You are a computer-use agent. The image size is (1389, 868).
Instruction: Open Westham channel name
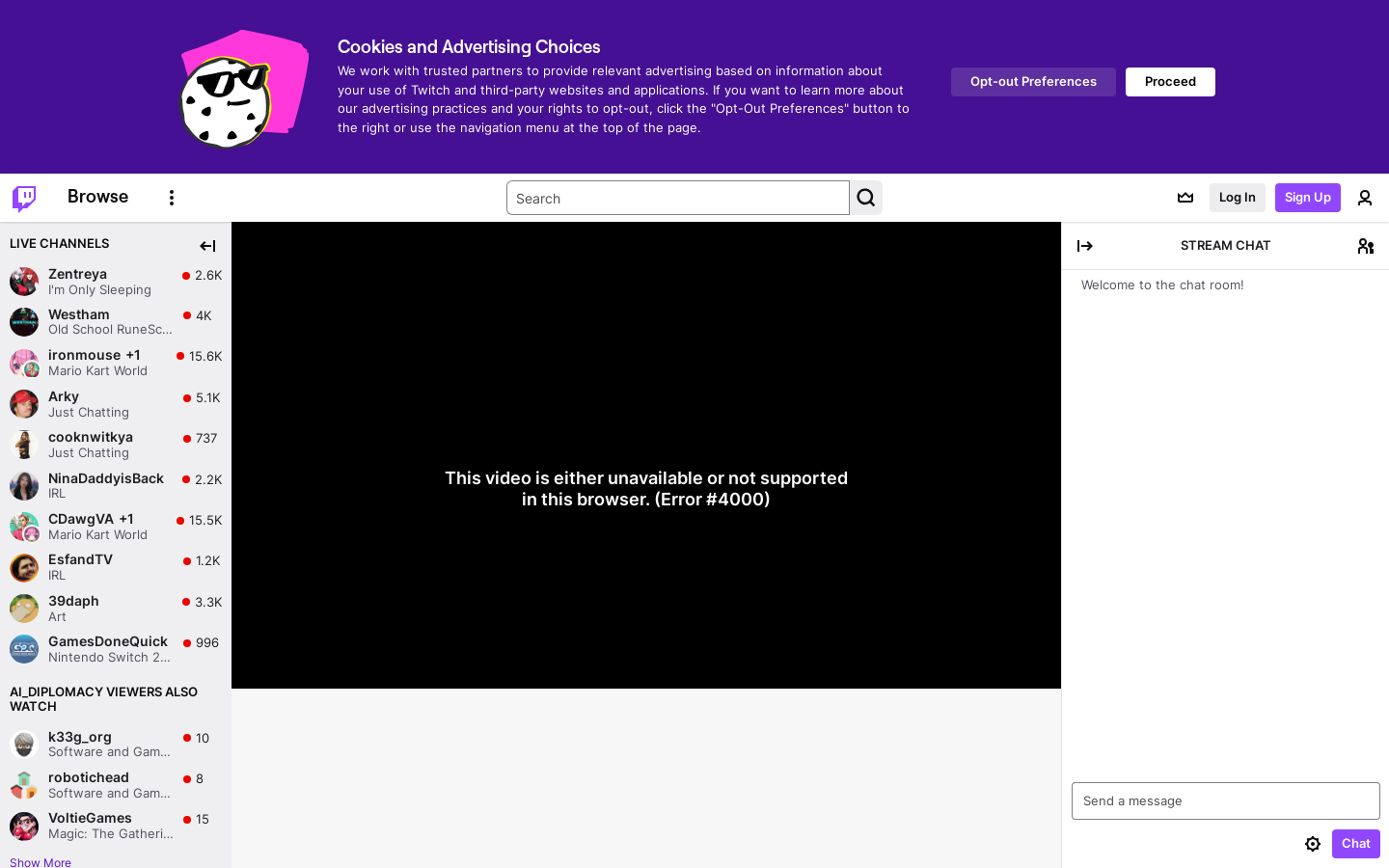79,314
